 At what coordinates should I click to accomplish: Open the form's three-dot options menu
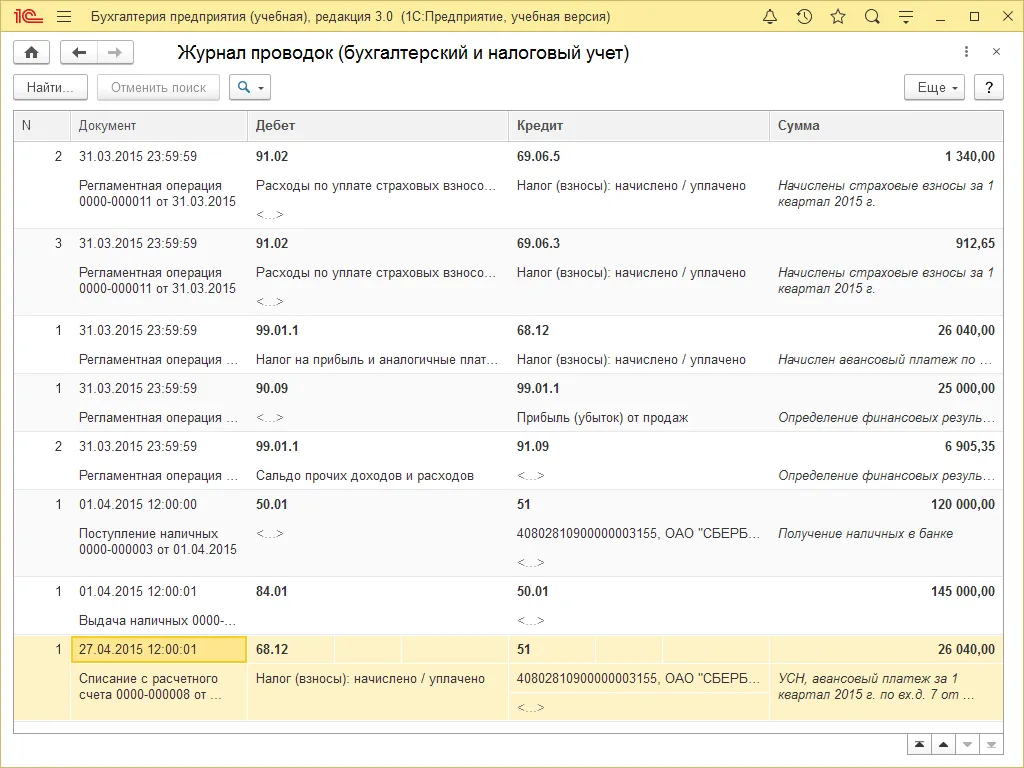pyautogui.click(x=967, y=52)
